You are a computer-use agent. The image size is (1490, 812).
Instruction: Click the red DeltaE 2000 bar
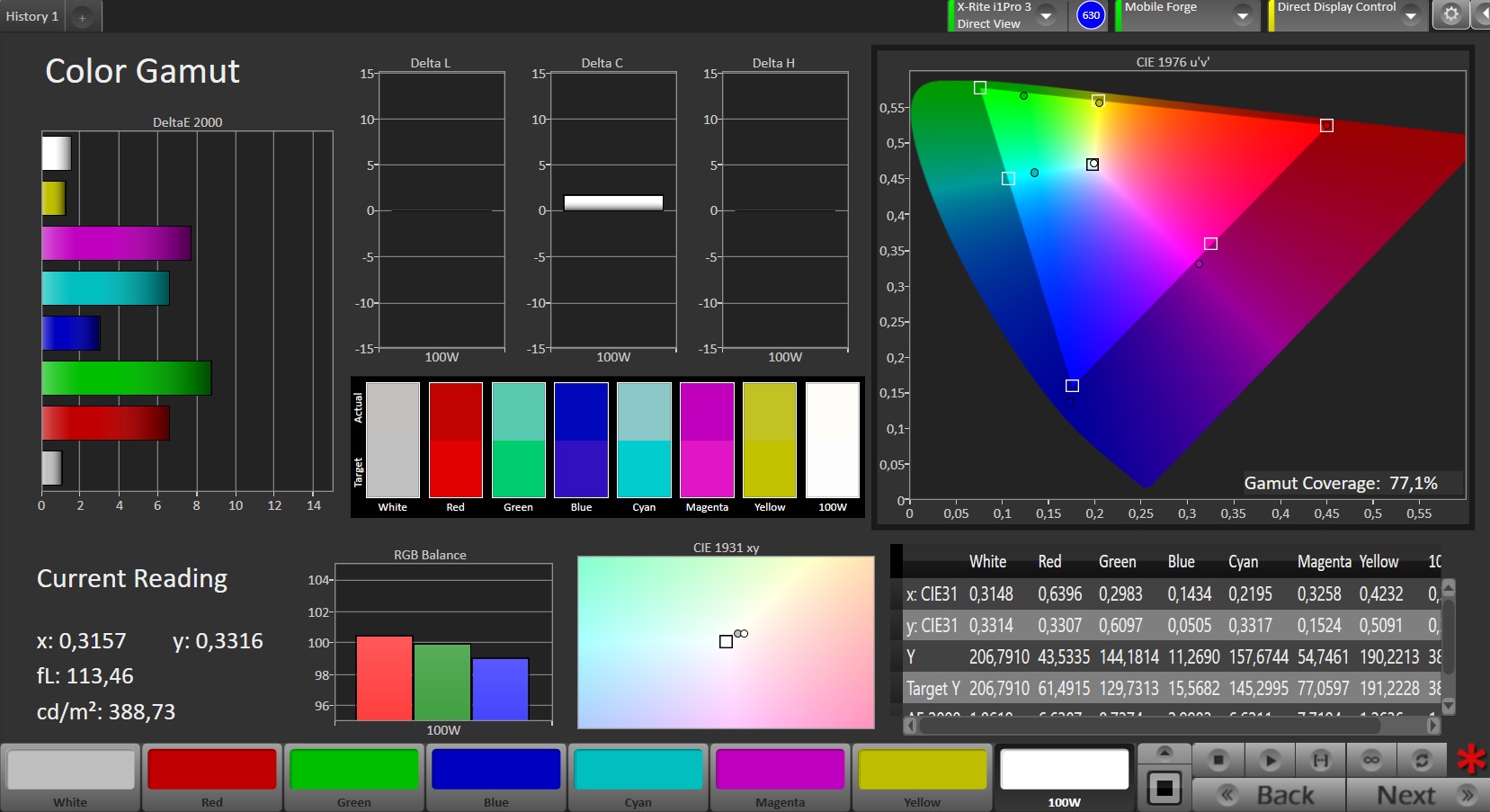[105, 423]
